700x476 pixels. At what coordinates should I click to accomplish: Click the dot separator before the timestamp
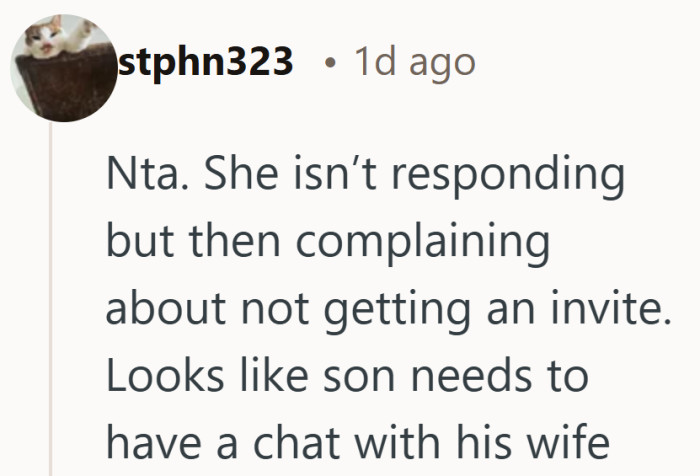coord(330,64)
